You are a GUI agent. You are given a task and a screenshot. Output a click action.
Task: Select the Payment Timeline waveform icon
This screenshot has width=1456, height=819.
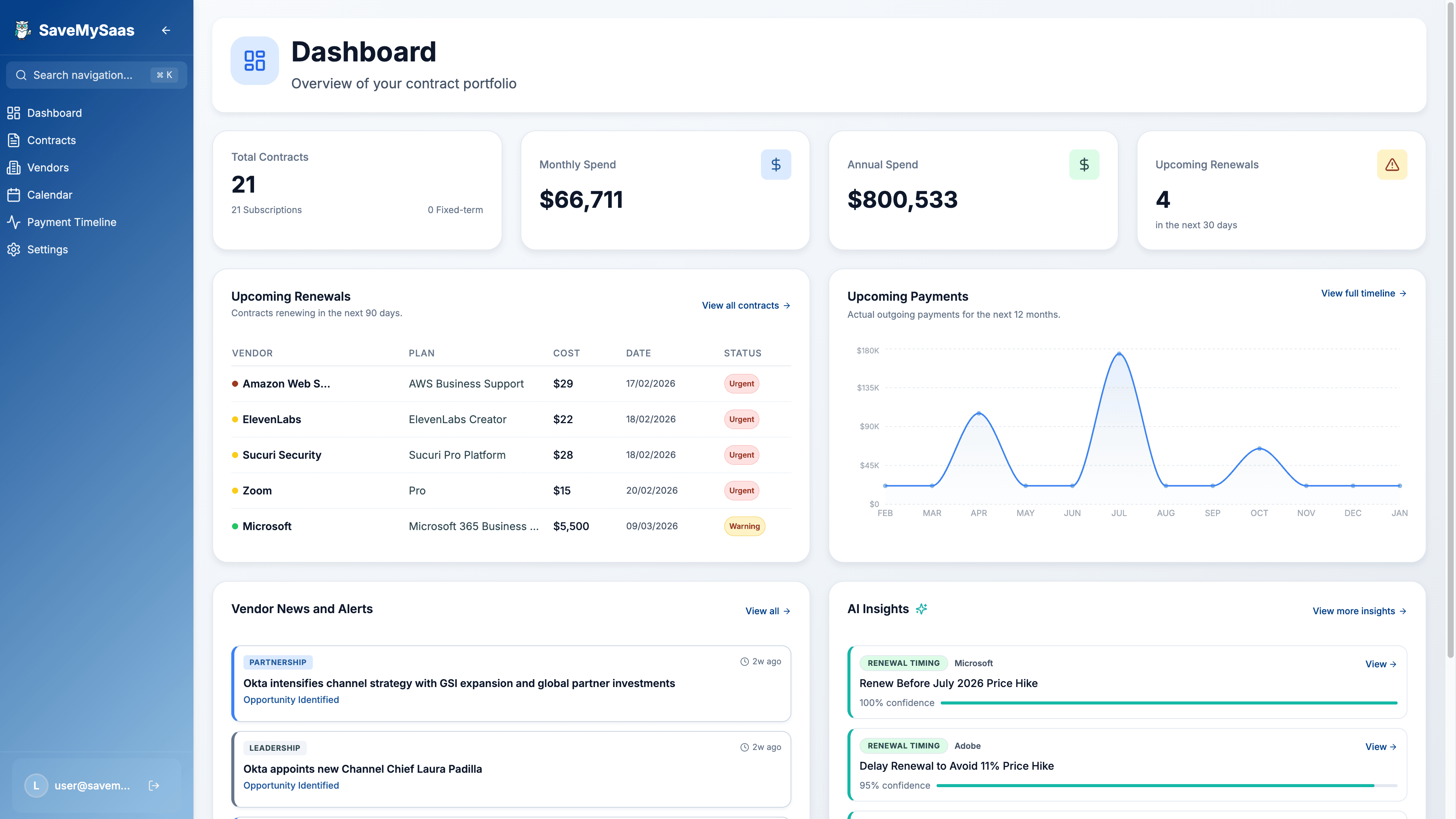(x=14, y=221)
